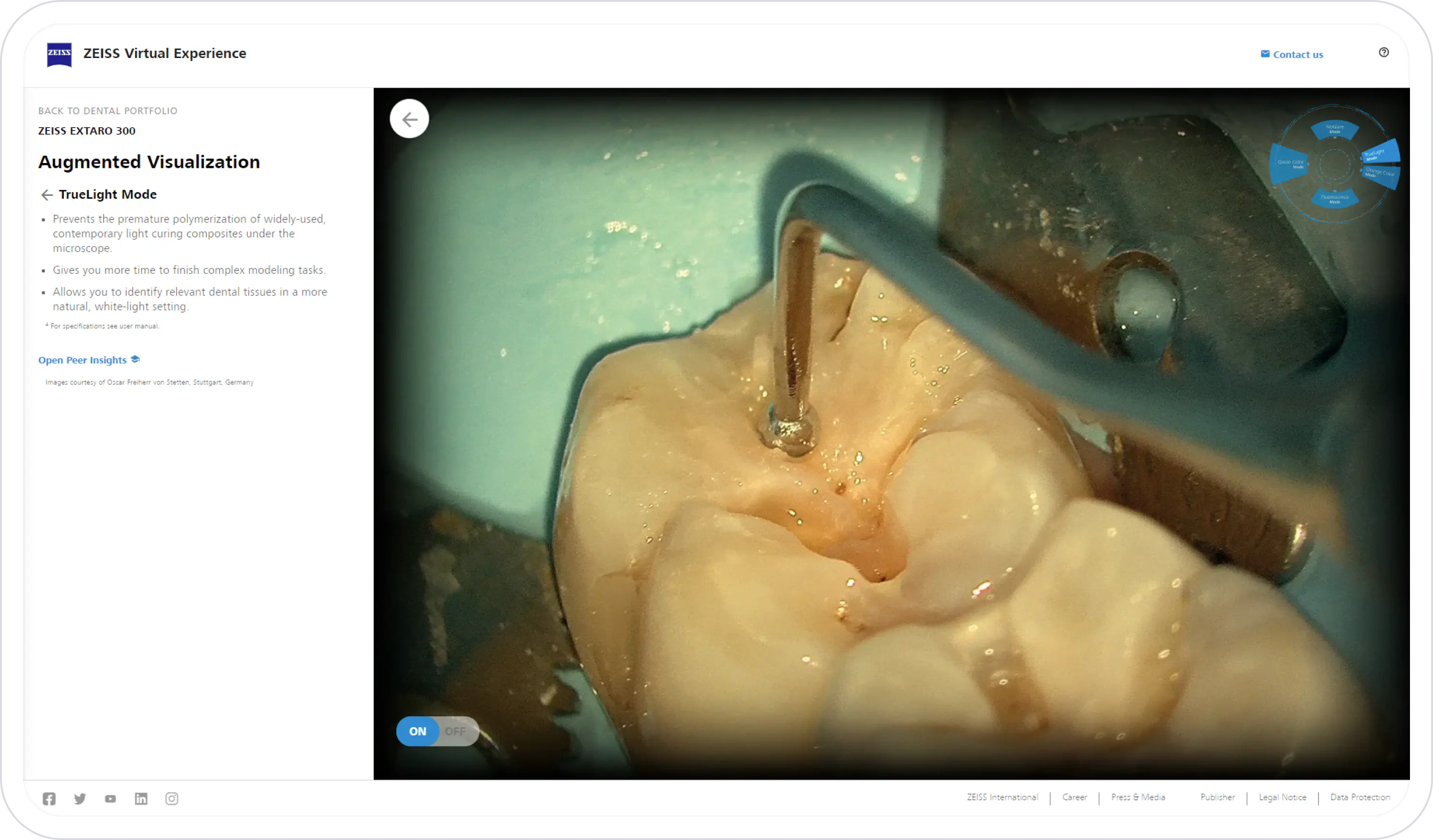
Task: Open the help question mark icon
Action: pos(1384,53)
